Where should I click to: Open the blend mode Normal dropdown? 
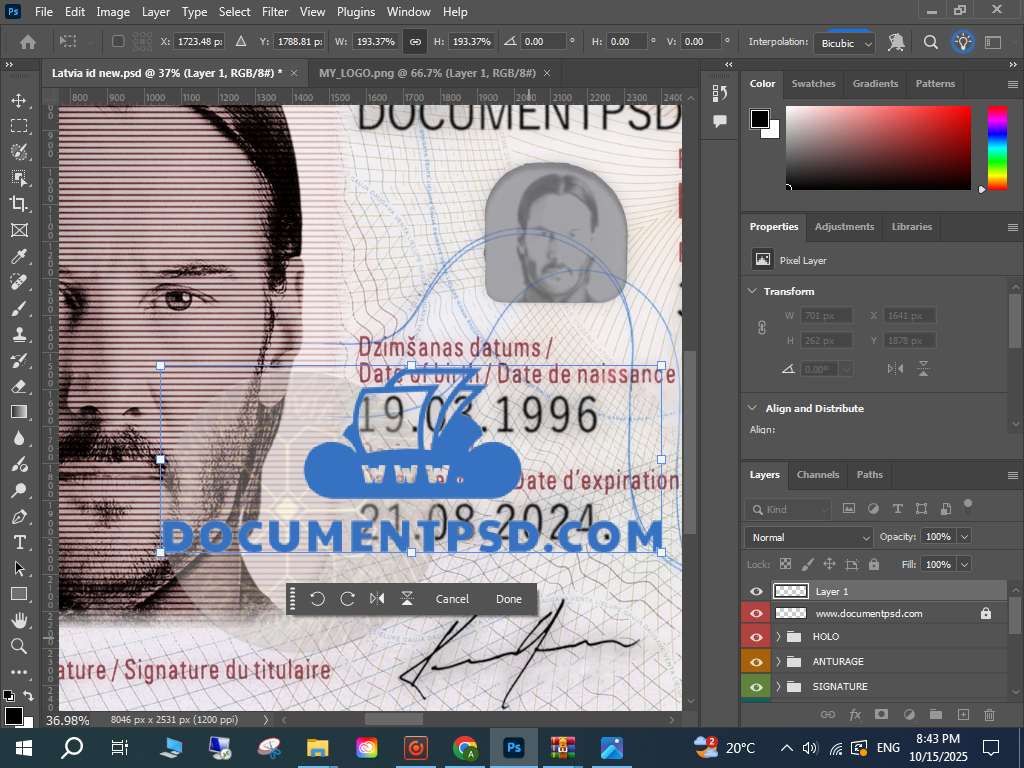tap(810, 537)
